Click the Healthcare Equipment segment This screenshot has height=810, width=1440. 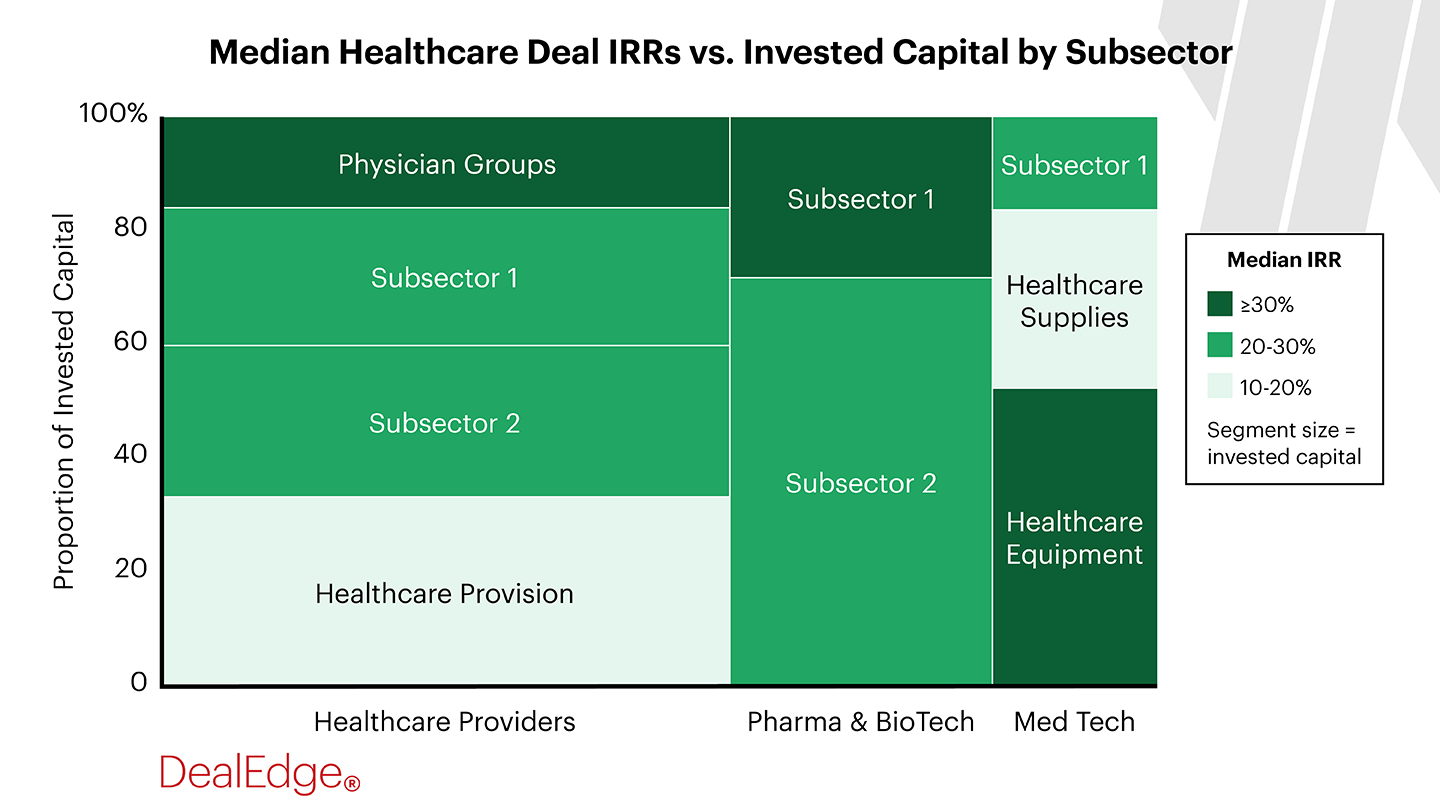pos(1074,538)
